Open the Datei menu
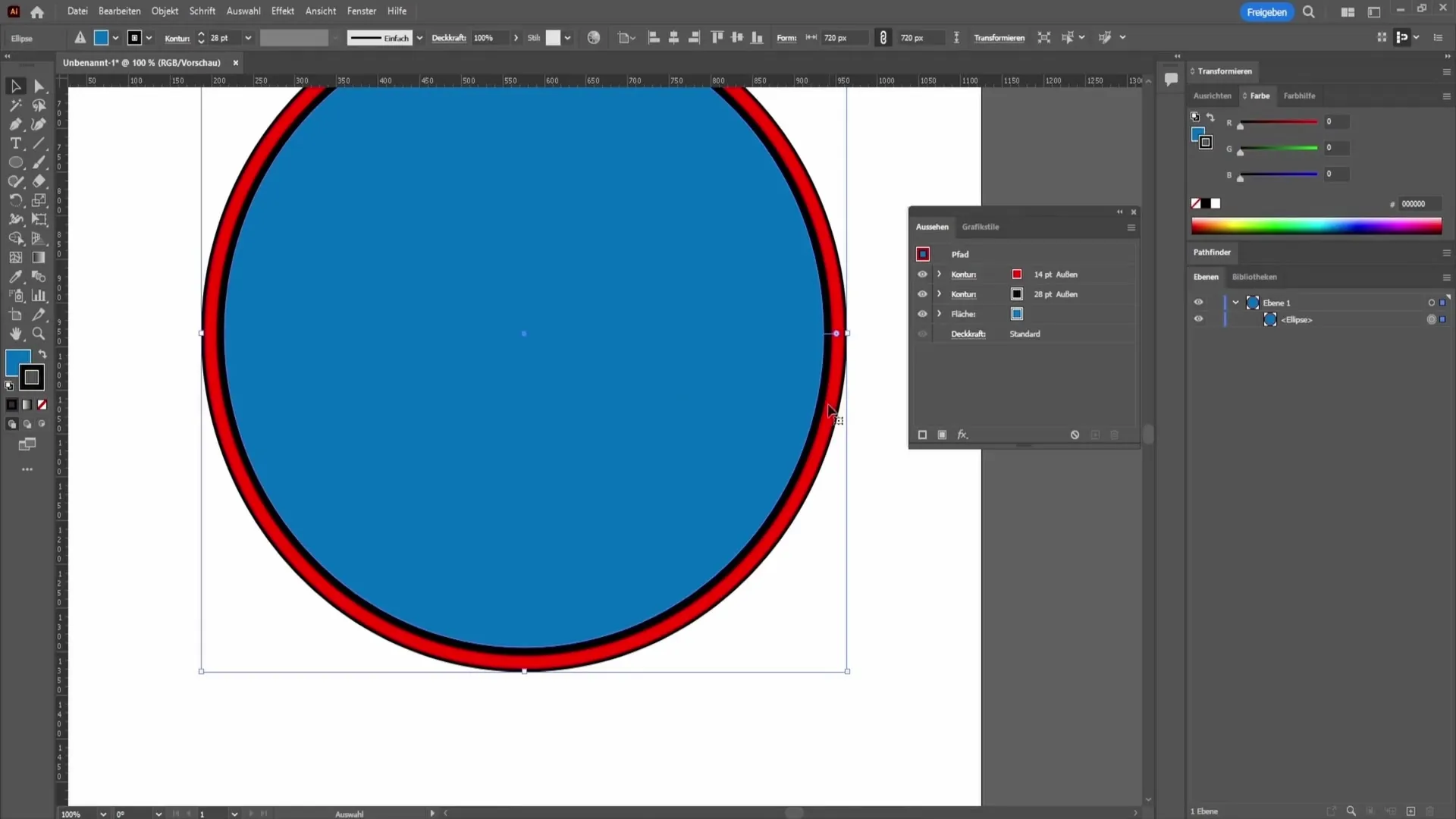Viewport: 1456px width, 819px height. click(77, 11)
